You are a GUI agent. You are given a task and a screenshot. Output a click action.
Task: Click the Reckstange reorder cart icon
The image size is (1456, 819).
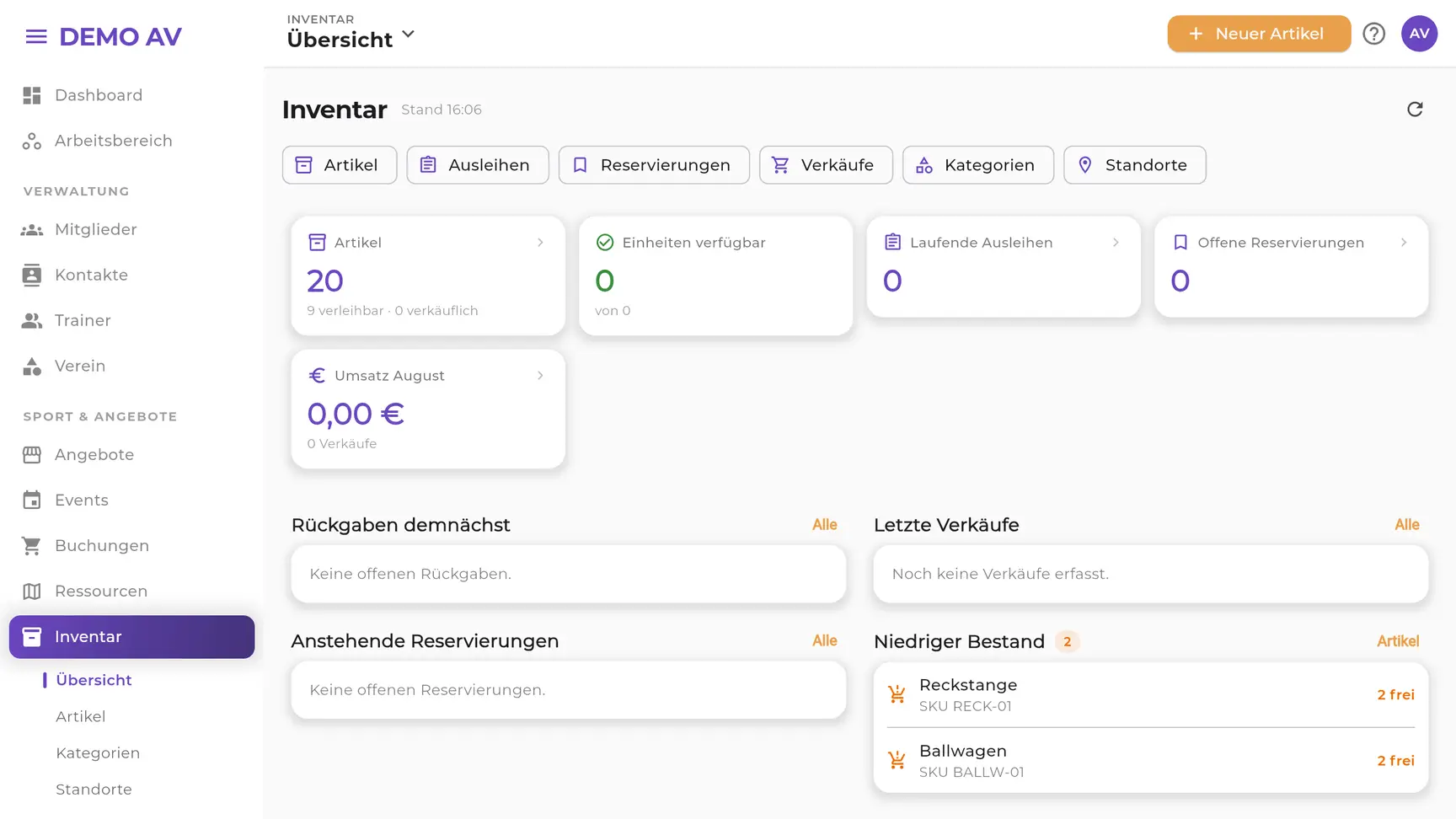tap(897, 694)
